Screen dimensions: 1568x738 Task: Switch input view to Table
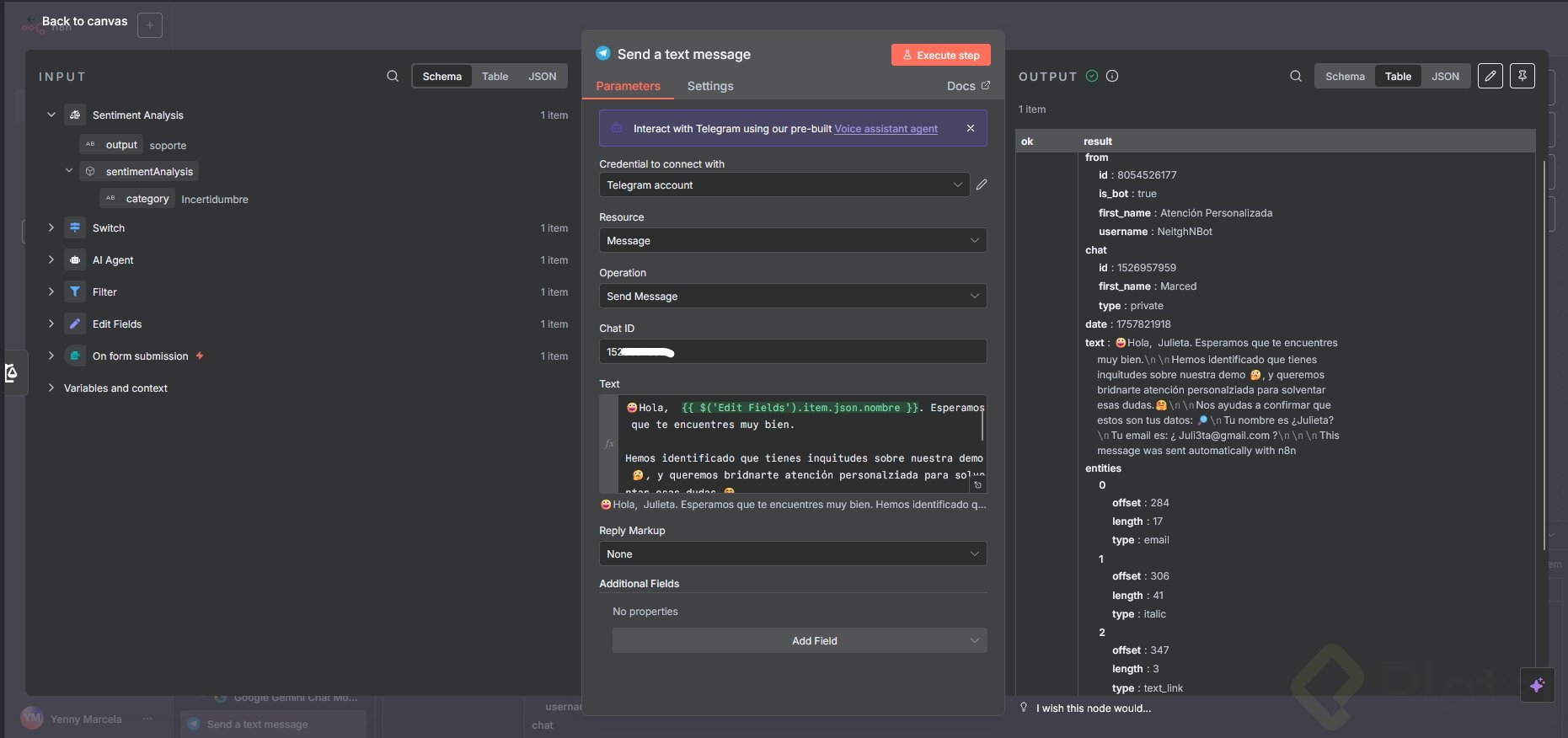(x=495, y=76)
